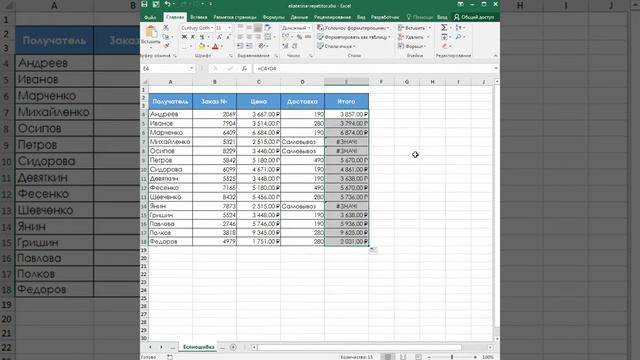Select the Итого header cell
The width and height of the screenshot is (640, 360).
coord(347,101)
